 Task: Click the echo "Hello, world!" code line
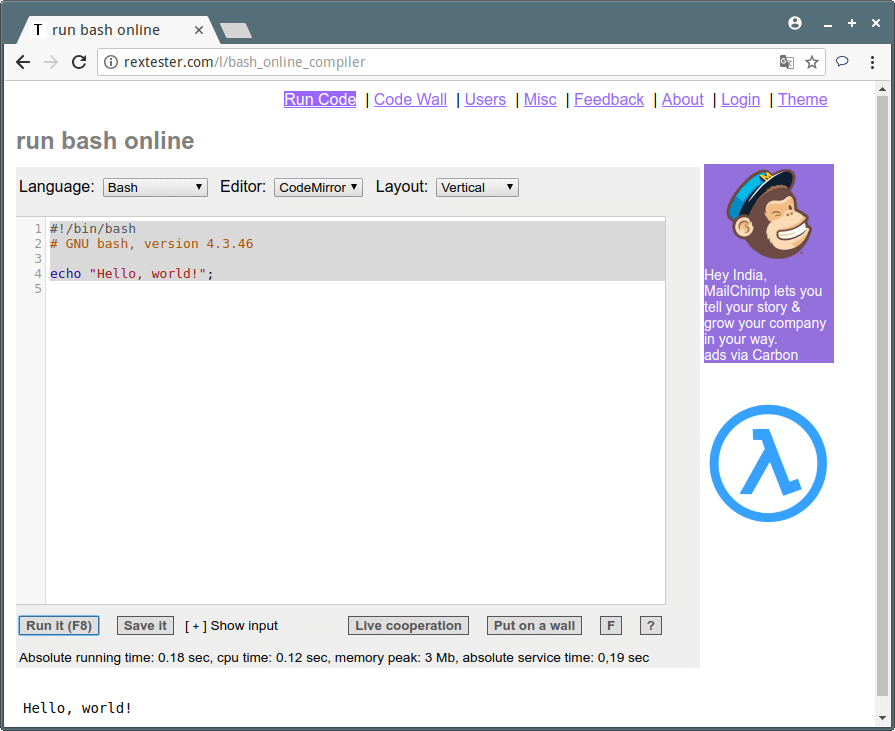point(131,274)
